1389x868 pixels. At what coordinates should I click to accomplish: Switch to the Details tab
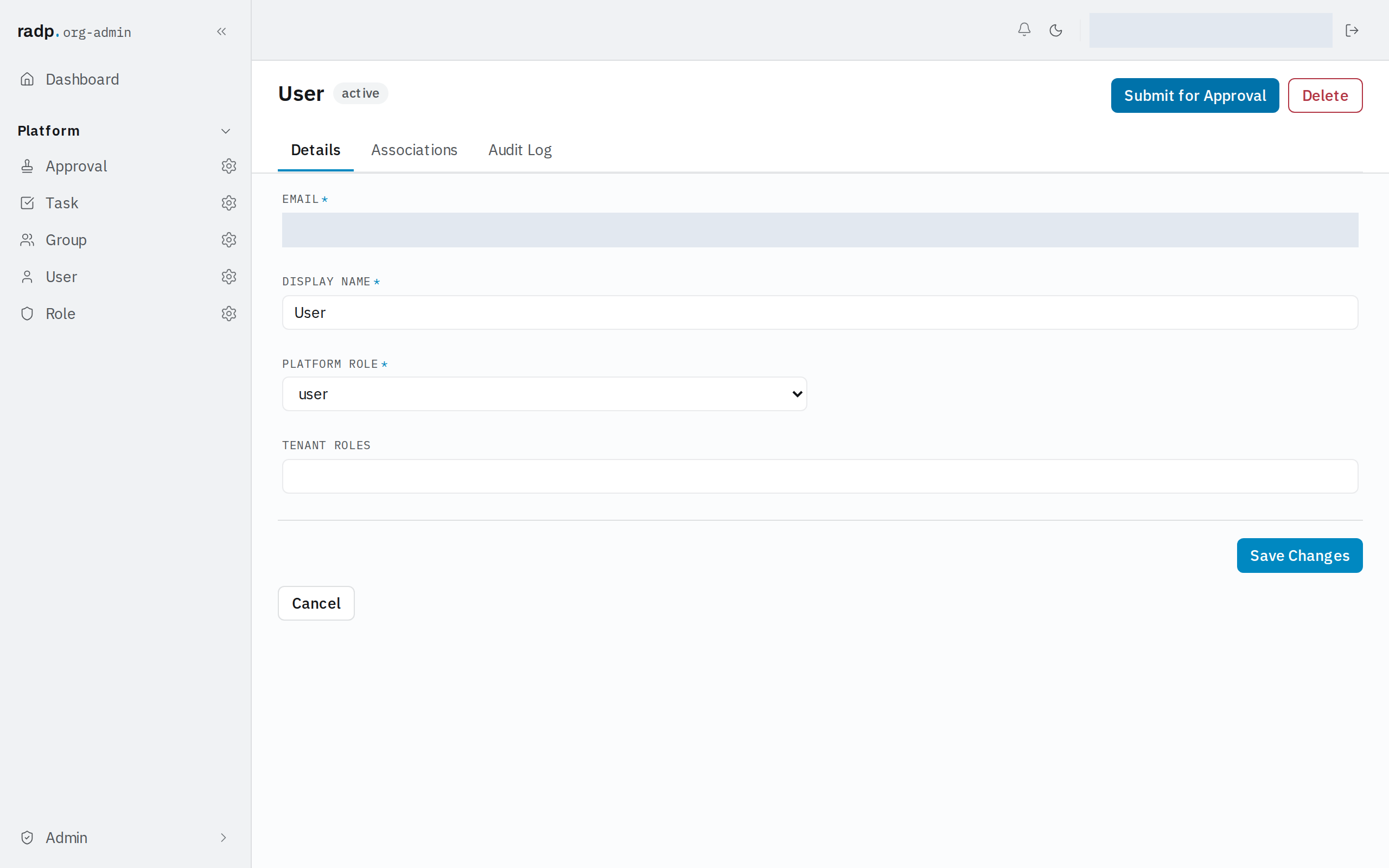(x=316, y=150)
